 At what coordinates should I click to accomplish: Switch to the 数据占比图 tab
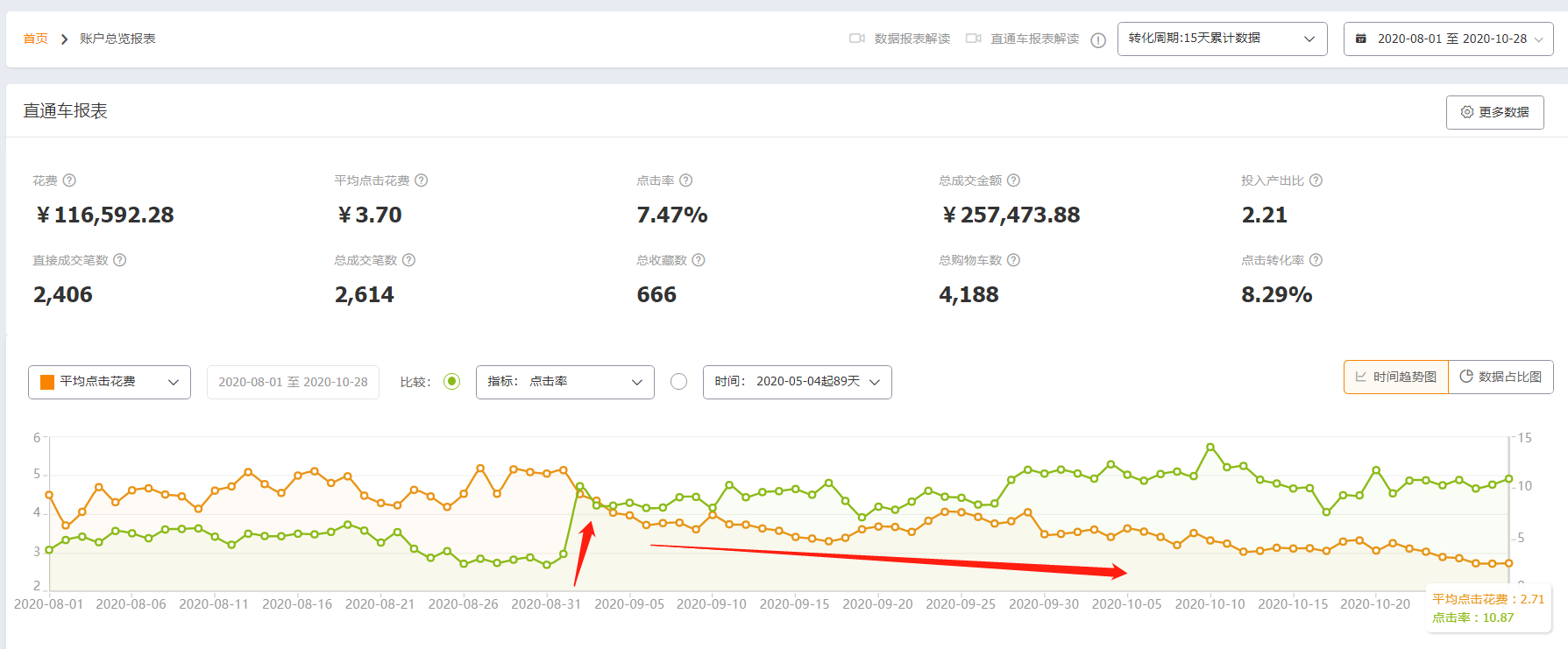point(1501,377)
